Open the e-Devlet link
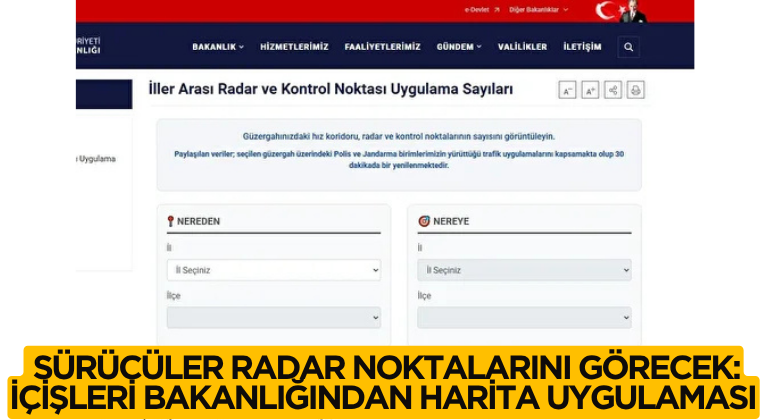Image resolution: width=770 pixels, height=420 pixels. [482, 9]
